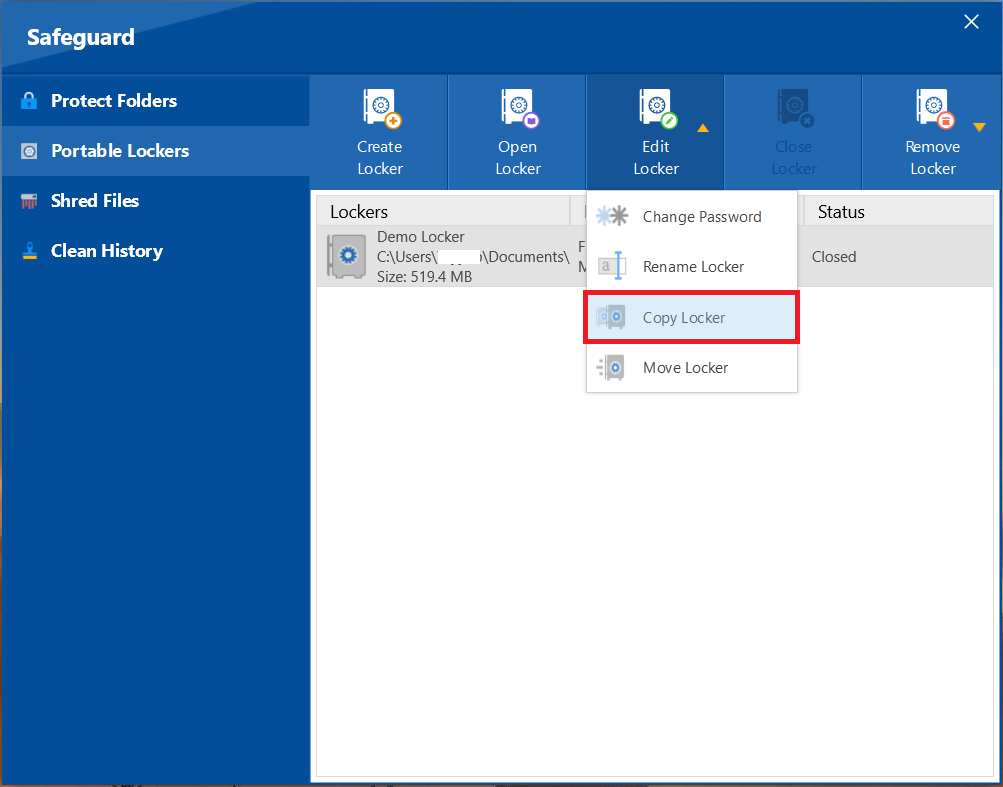Select Copy Locker menu entry
The width and height of the screenshot is (1003, 787).
[x=691, y=317]
